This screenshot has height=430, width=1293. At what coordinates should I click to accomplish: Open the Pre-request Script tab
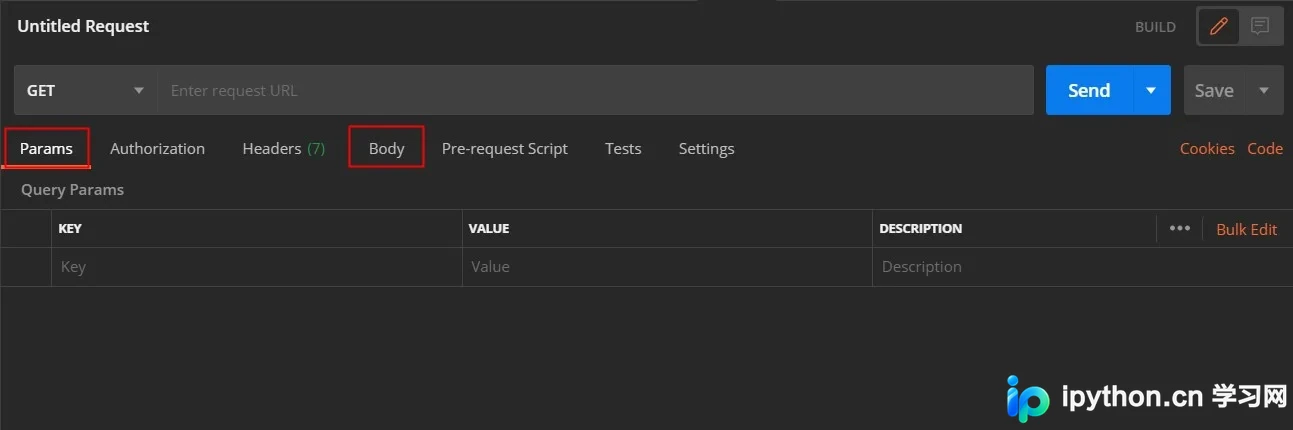tap(504, 148)
